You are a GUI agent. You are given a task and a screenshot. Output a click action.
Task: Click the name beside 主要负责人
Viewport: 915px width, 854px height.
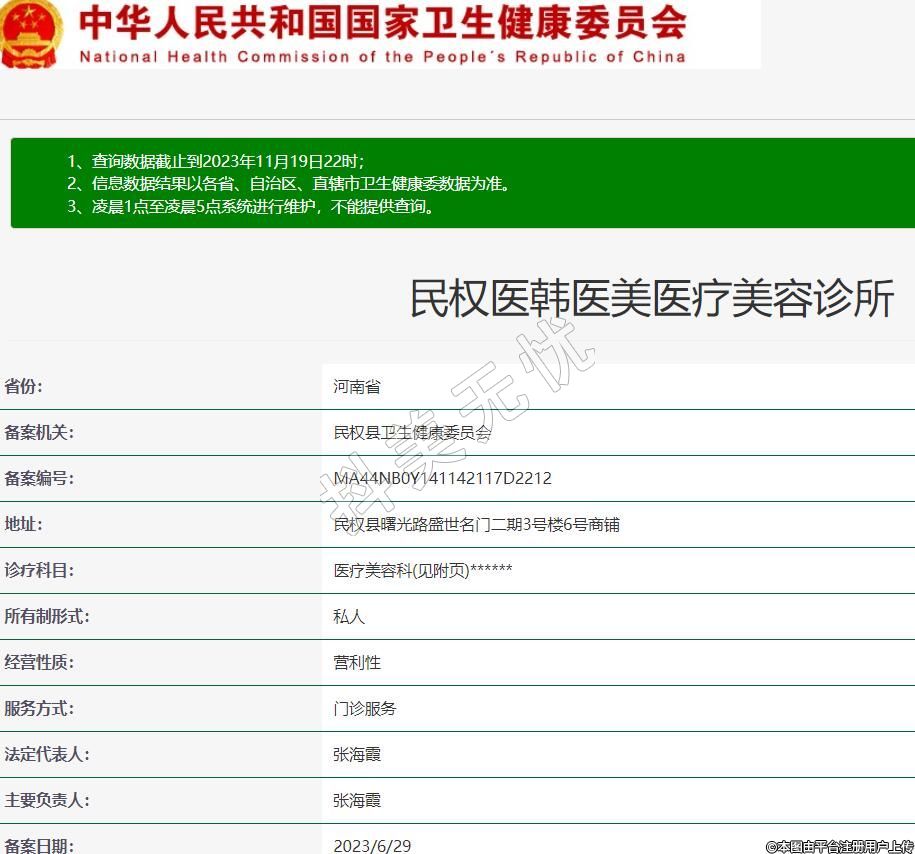(x=357, y=800)
